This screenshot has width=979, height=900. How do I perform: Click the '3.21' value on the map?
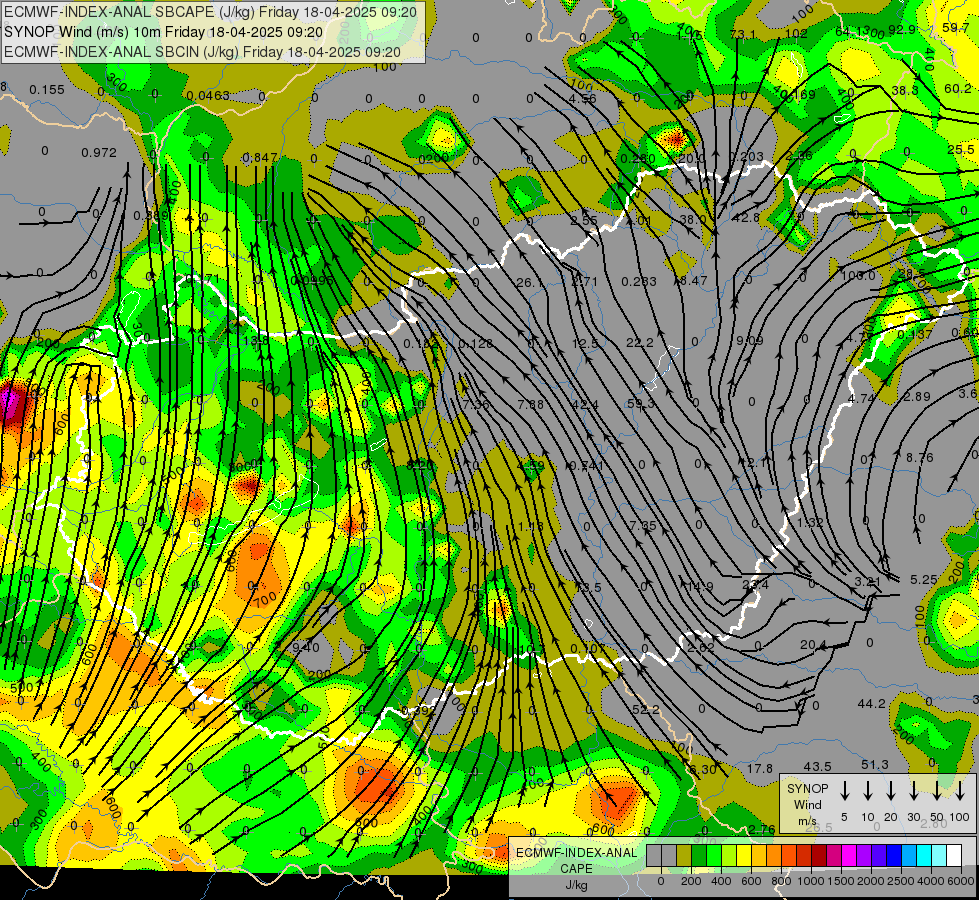(x=867, y=581)
